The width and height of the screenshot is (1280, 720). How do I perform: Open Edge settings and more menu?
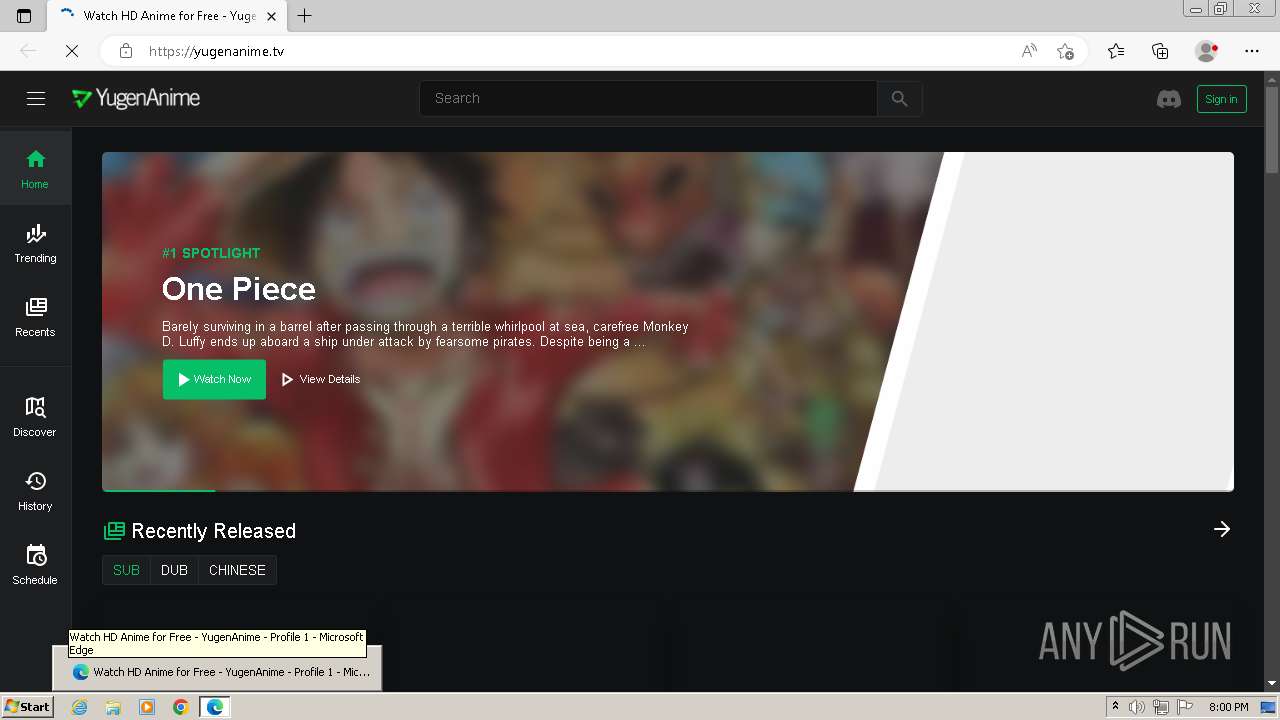pyautogui.click(x=1252, y=51)
